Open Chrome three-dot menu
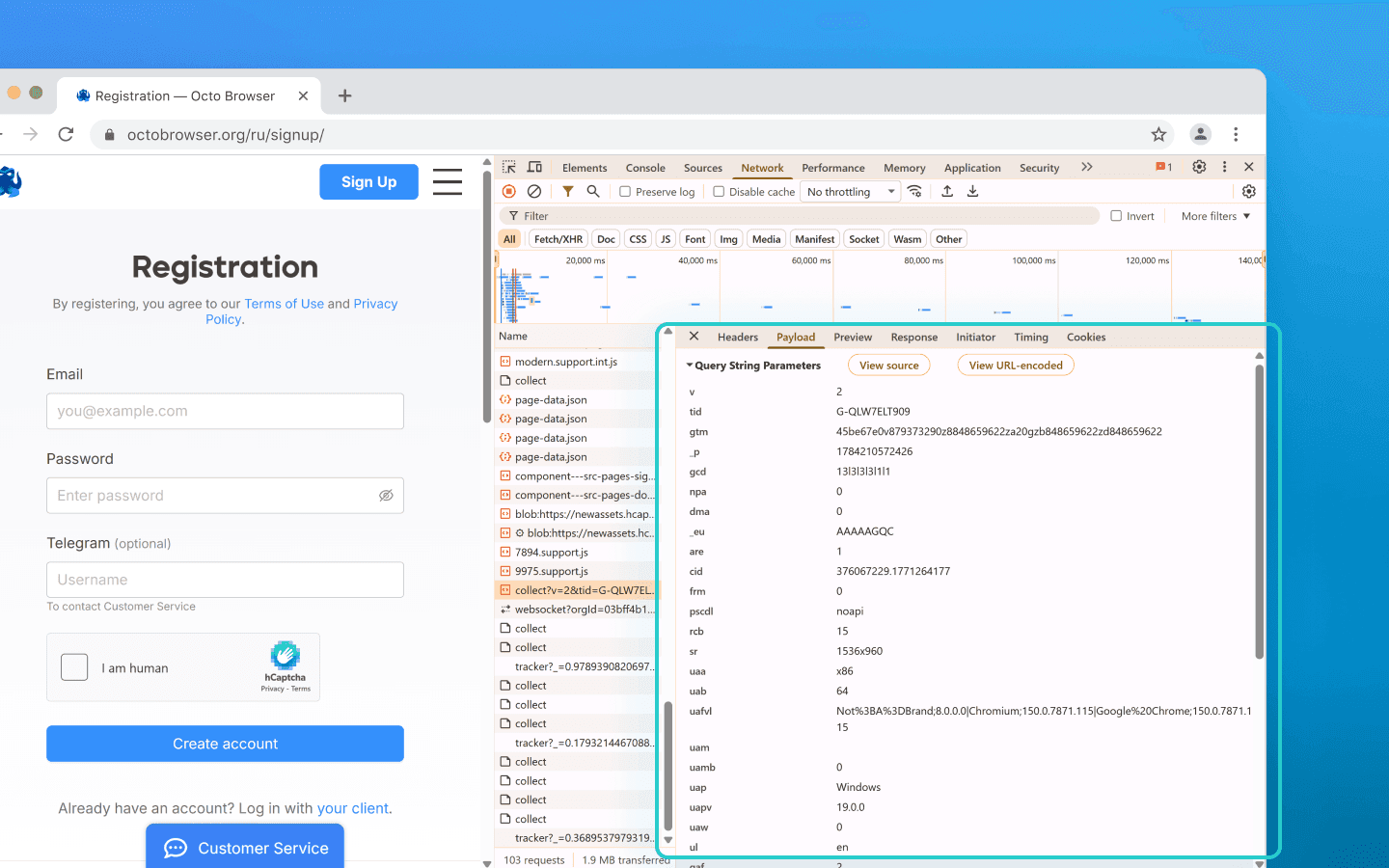 point(1236,134)
